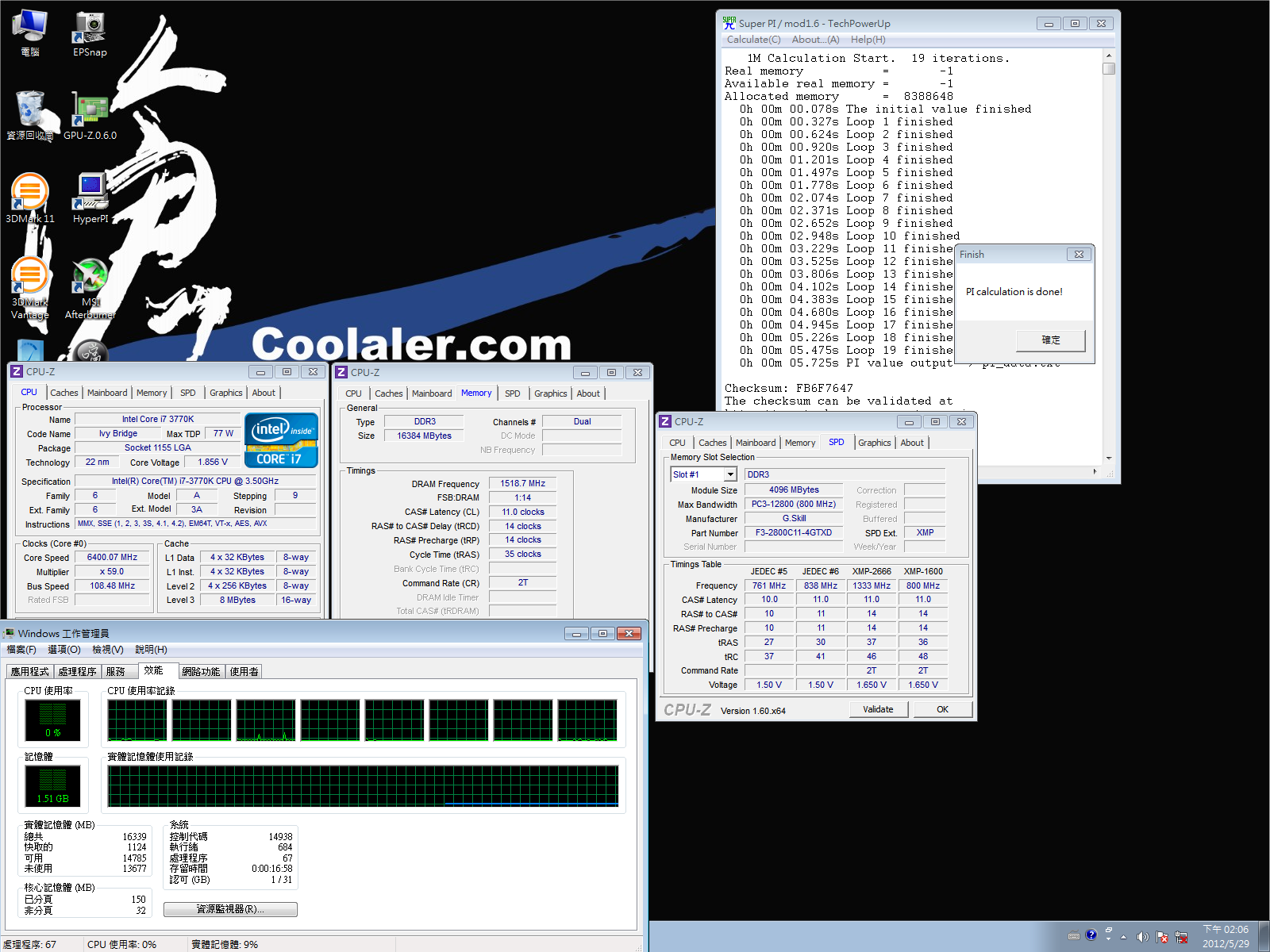
Task: Open the taskbar clock showing 02:06
Action: point(1226,936)
